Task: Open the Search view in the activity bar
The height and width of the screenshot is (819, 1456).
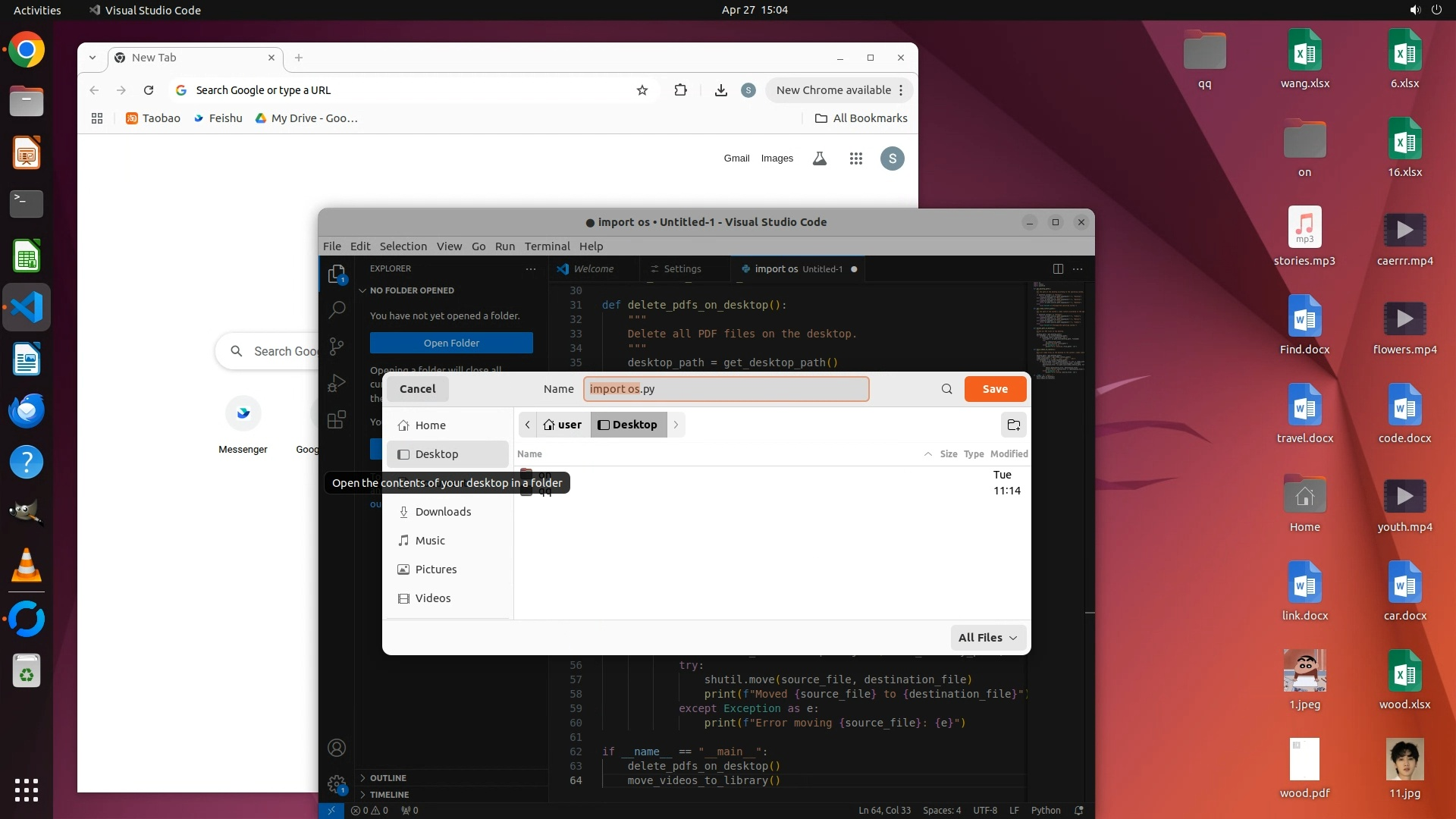Action: tap(337, 309)
